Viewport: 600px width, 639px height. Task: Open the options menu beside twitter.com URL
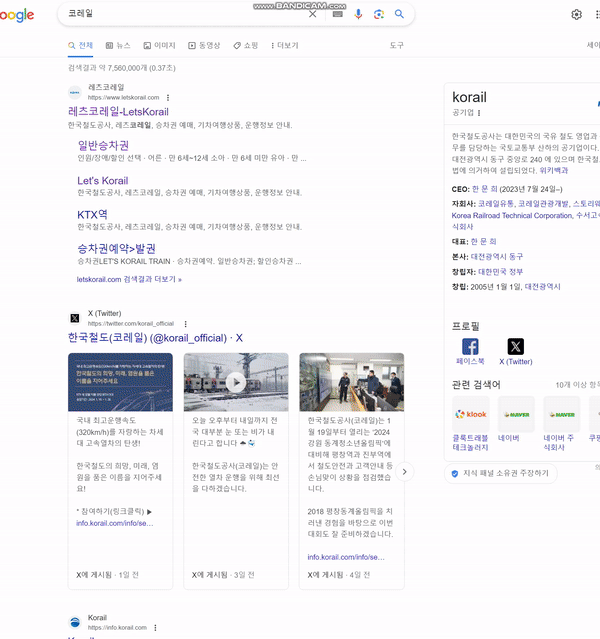tap(185, 324)
